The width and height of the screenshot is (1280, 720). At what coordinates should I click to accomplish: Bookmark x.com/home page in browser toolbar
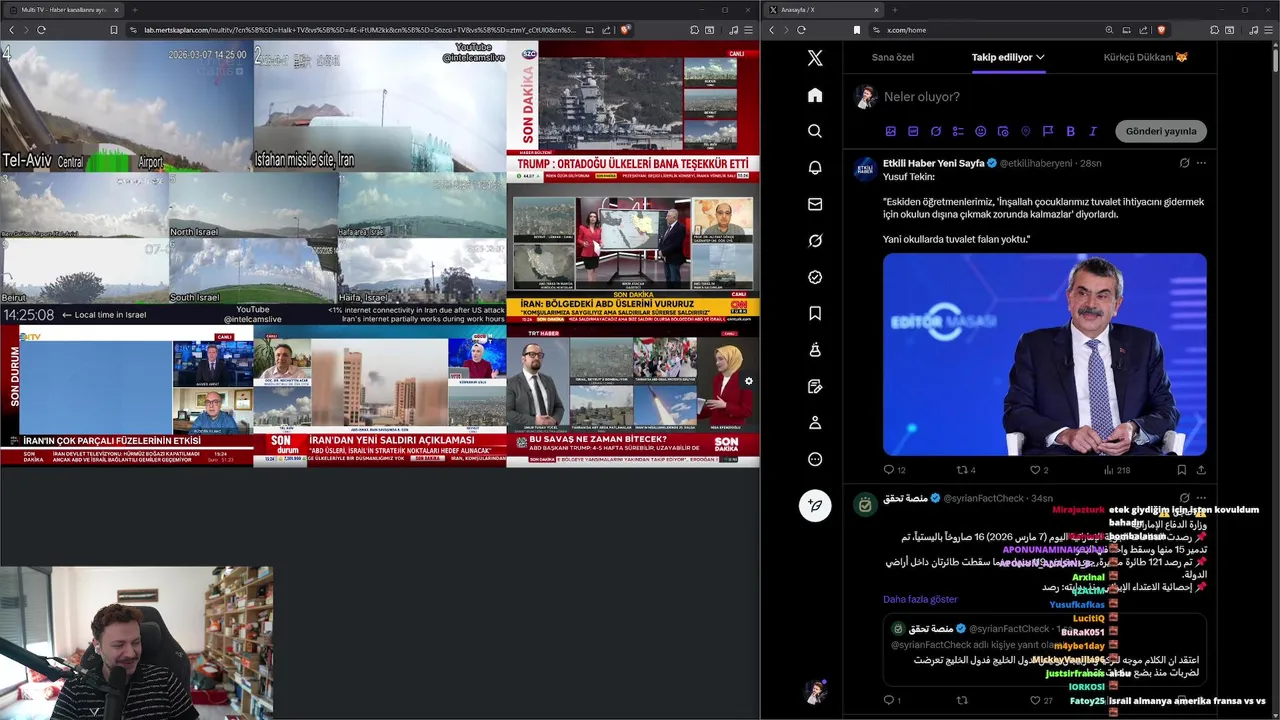pyautogui.click(x=857, y=30)
